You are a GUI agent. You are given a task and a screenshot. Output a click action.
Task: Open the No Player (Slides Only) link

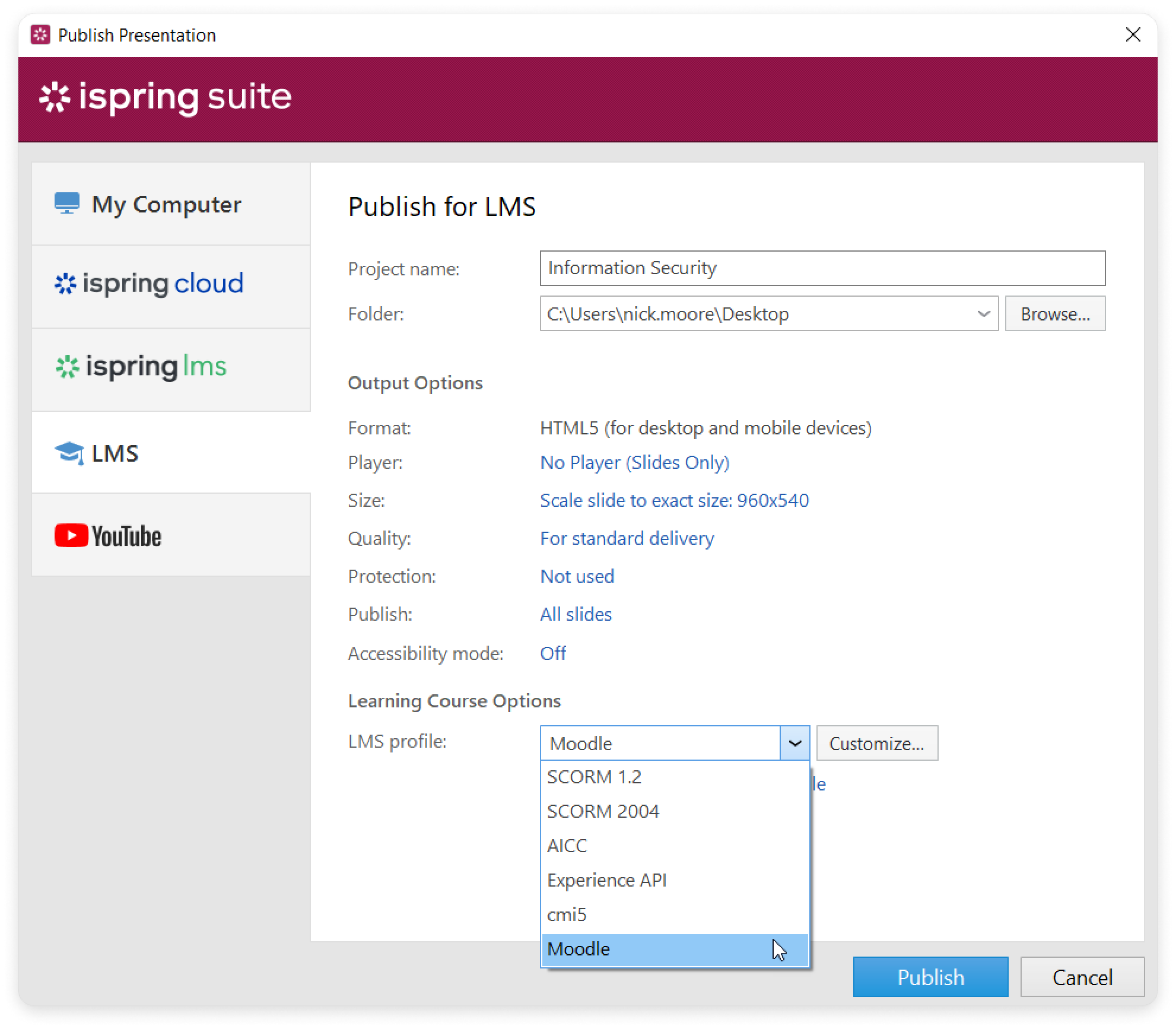pos(634,462)
